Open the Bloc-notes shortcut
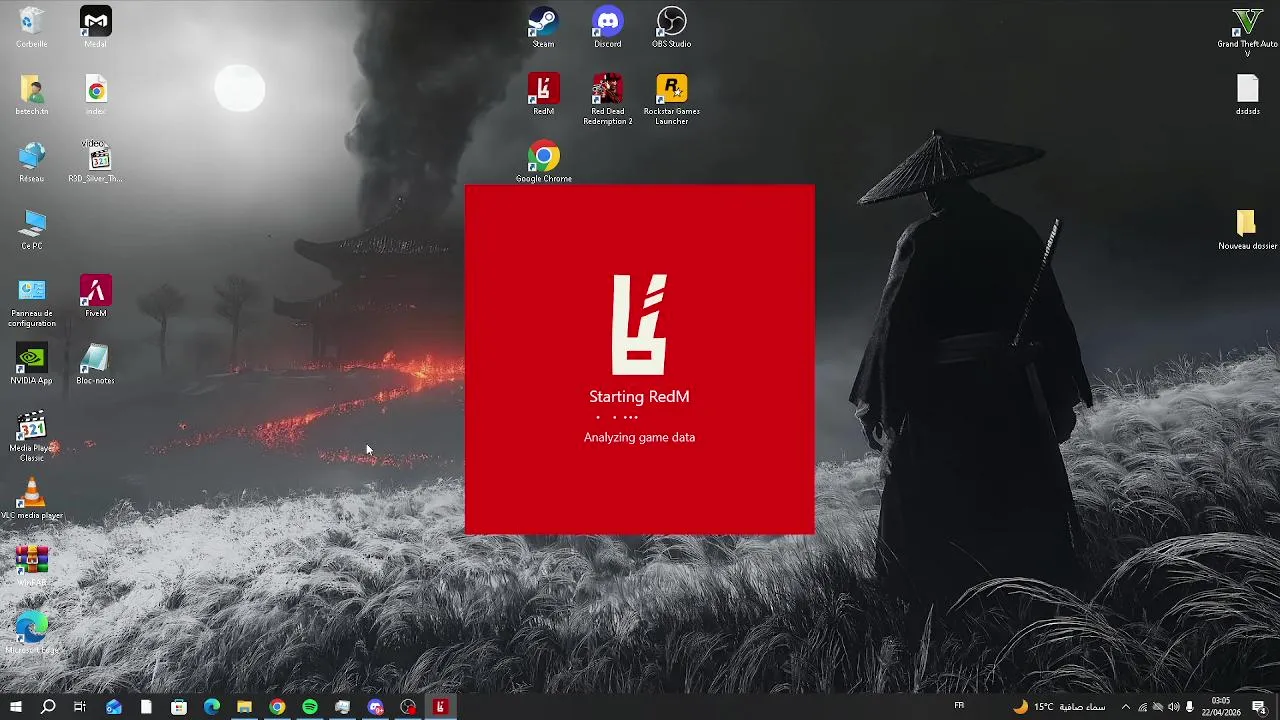The height and width of the screenshot is (720, 1280). click(95, 364)
